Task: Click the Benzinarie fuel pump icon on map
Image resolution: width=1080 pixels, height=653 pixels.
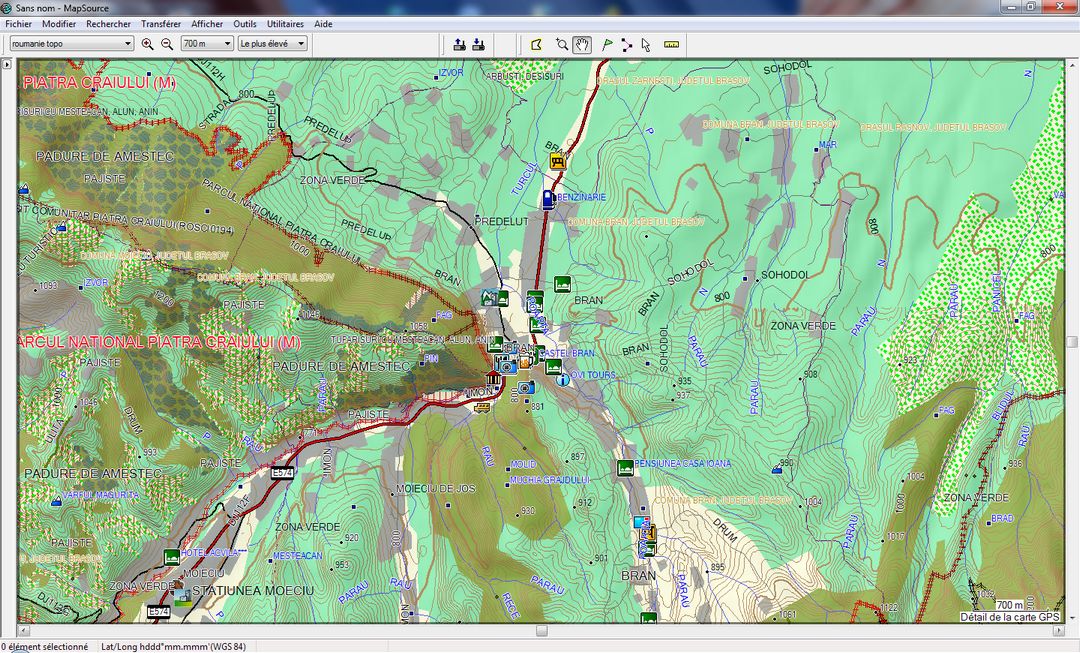Action: click(x=549, y=198)
